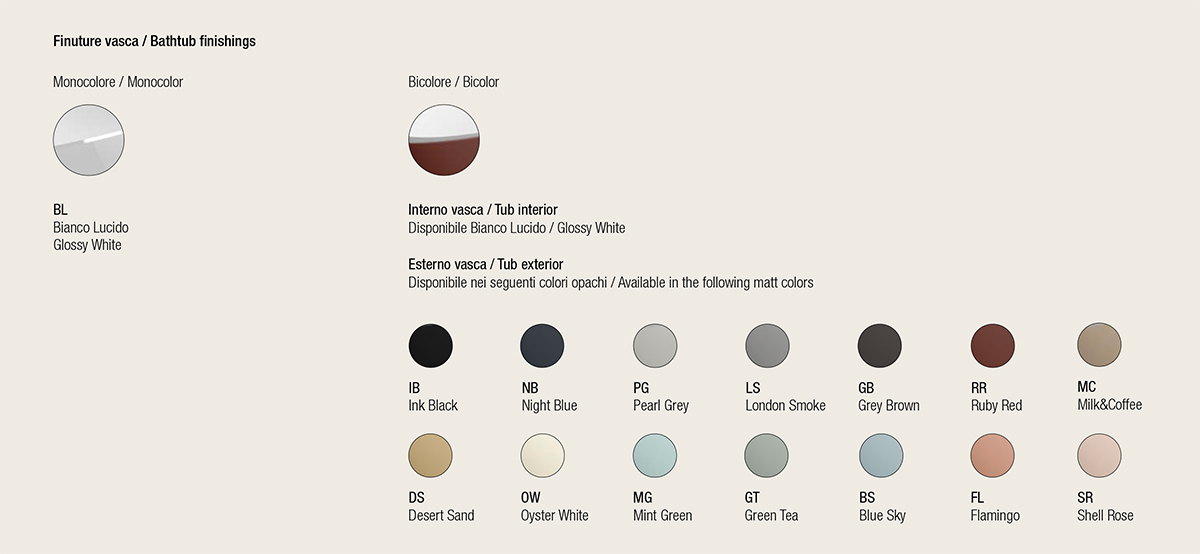The image size is (1200, 554).
Task: Select the London Smoke color circle
Action: pyautogui.click(x=768, y=347)
